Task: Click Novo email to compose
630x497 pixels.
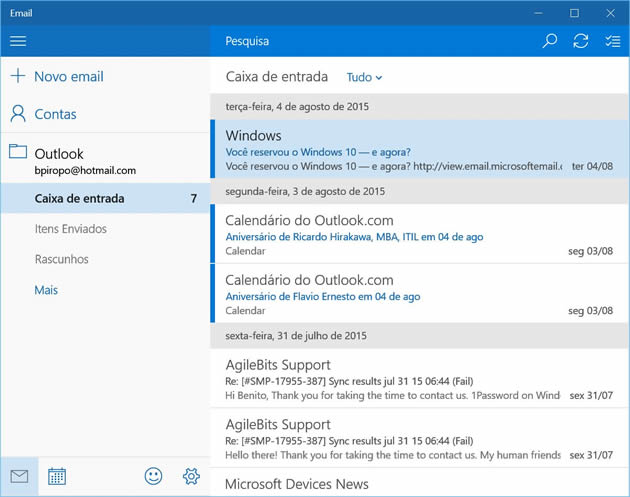Action: tap(69, 76)
